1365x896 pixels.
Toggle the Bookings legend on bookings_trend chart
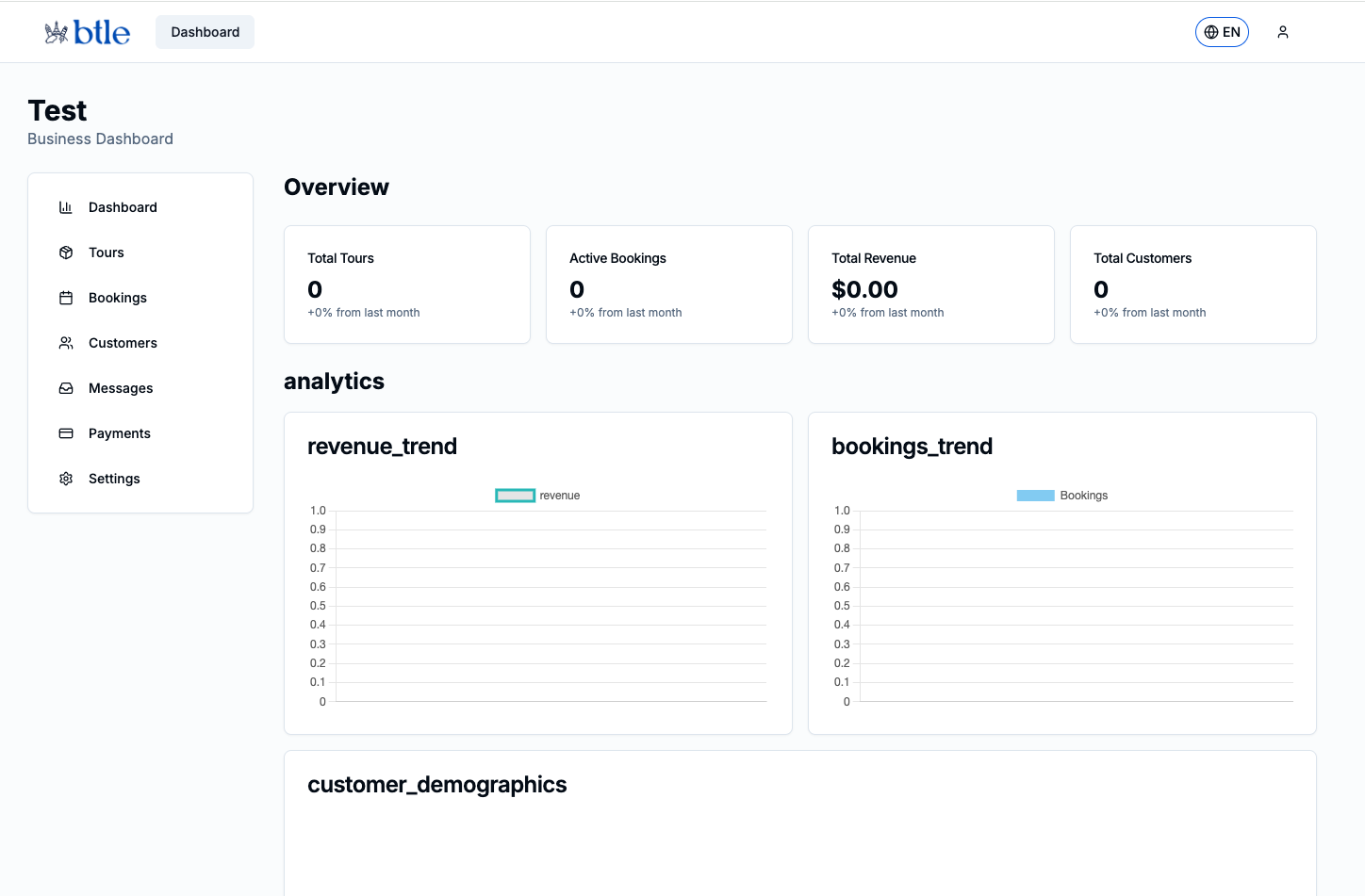click(x=1062, y=495)
